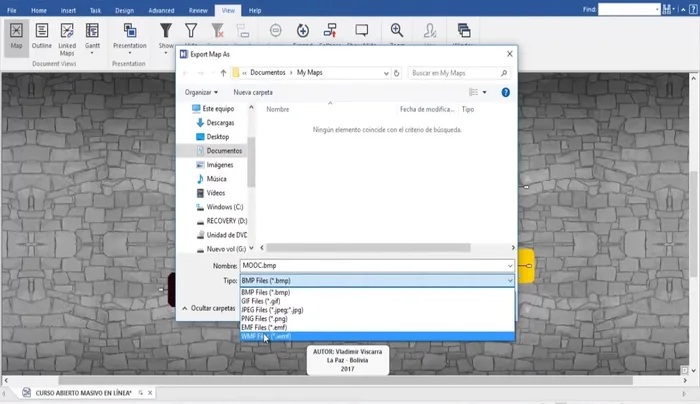Screen dimensions: 700x404
Task: Open the Insert ribbon tab
Action: tap(68, 9)
